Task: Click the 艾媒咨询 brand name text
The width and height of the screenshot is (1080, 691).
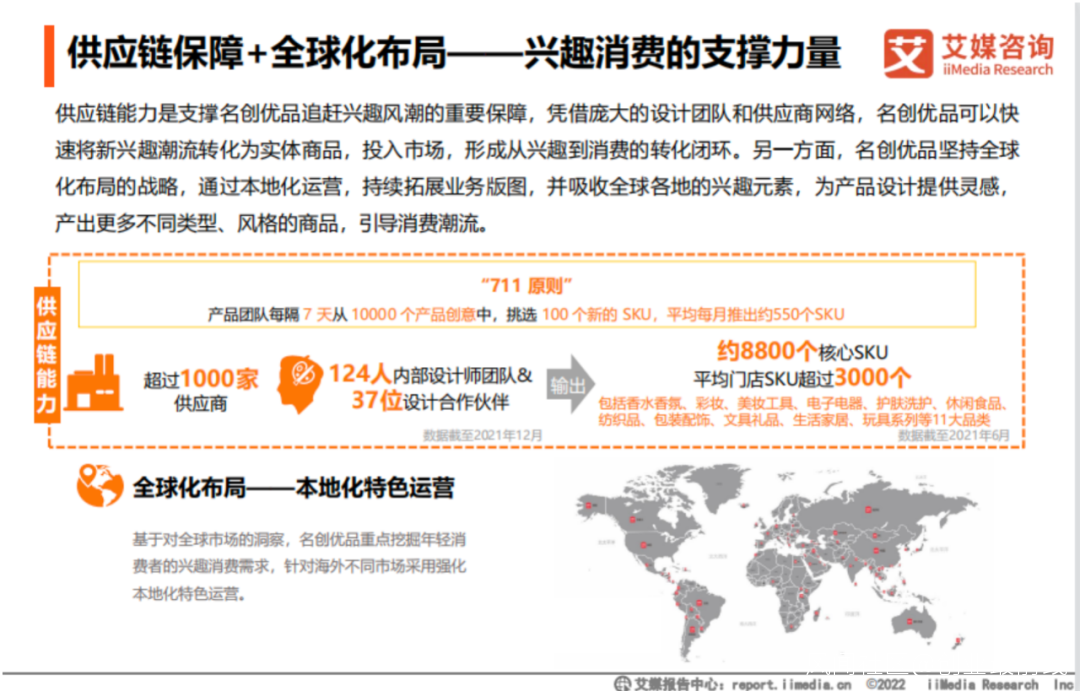Action: pyautogui.click(x=997, y=46)
